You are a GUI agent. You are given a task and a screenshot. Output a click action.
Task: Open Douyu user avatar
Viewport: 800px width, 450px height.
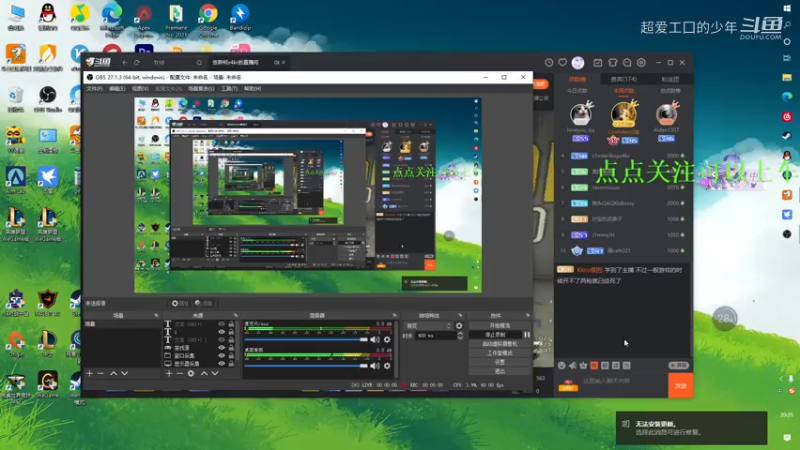(578, 62)
